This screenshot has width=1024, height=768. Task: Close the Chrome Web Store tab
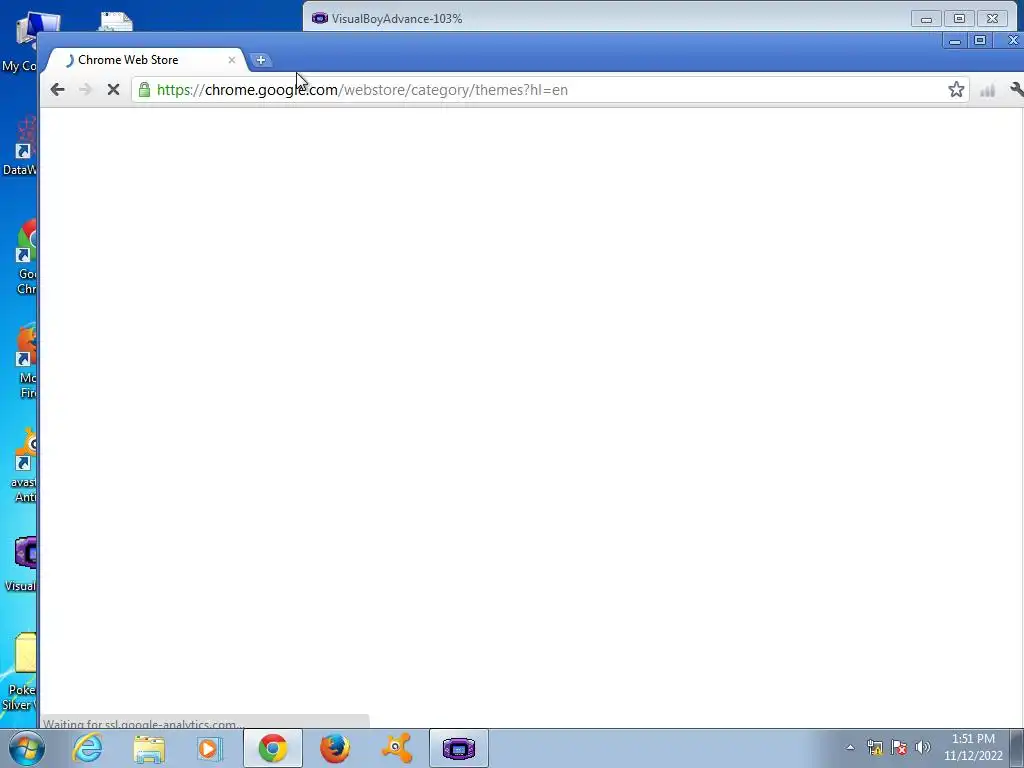[232, 60]
